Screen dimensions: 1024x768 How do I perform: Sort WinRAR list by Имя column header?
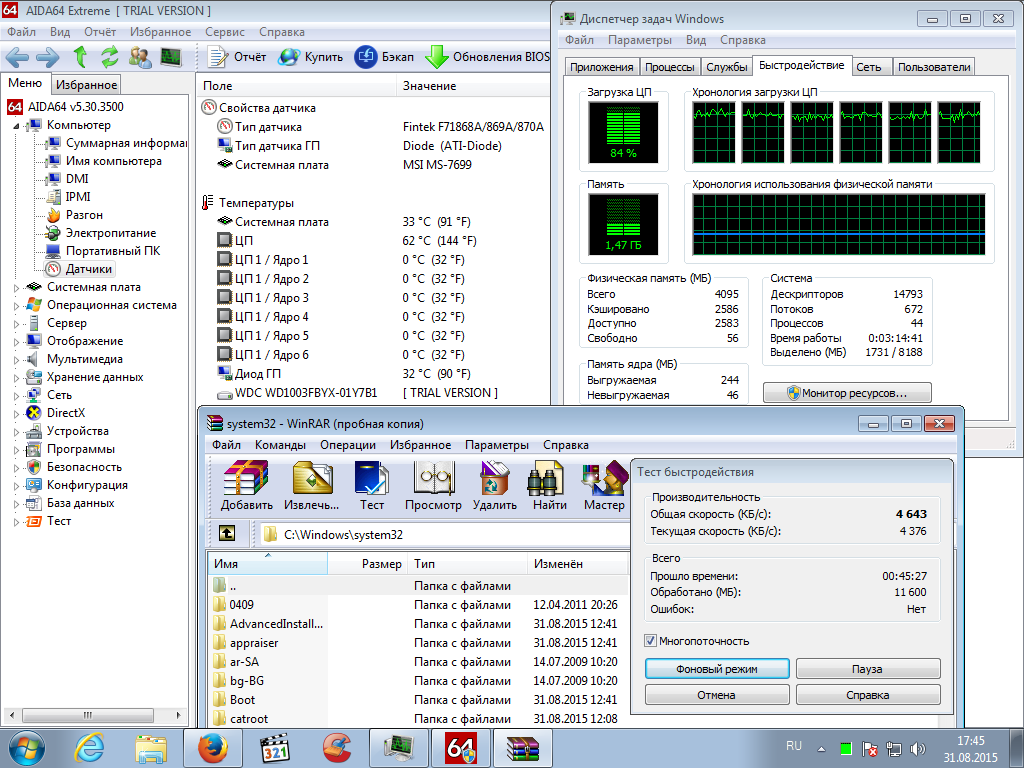click(268, 564)
